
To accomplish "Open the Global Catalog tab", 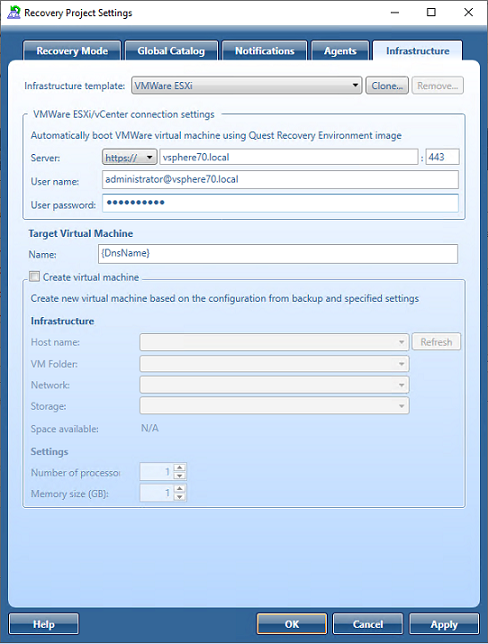I will (171, 51).
